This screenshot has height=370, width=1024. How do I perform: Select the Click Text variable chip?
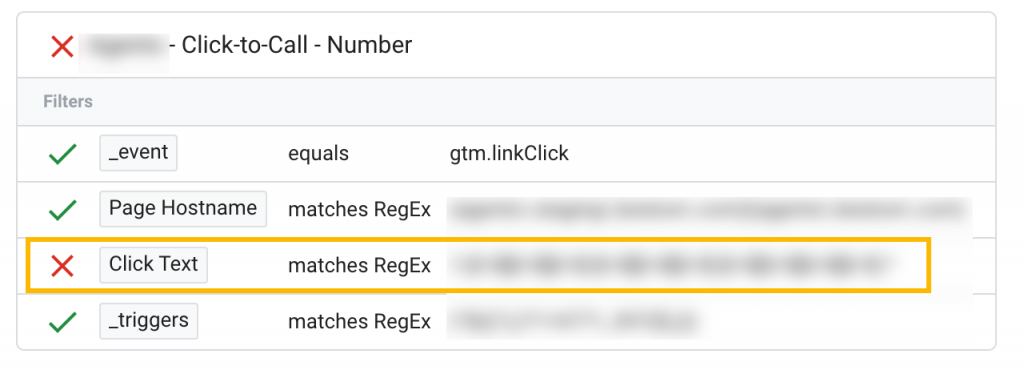point(153,265)
